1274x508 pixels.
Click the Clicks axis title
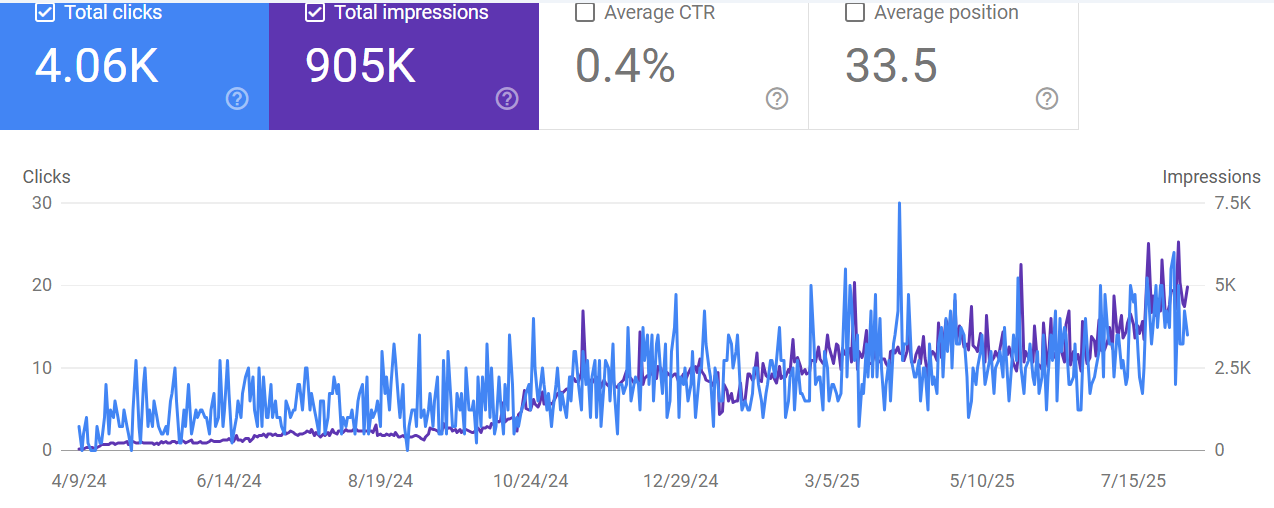coord(47,177)
